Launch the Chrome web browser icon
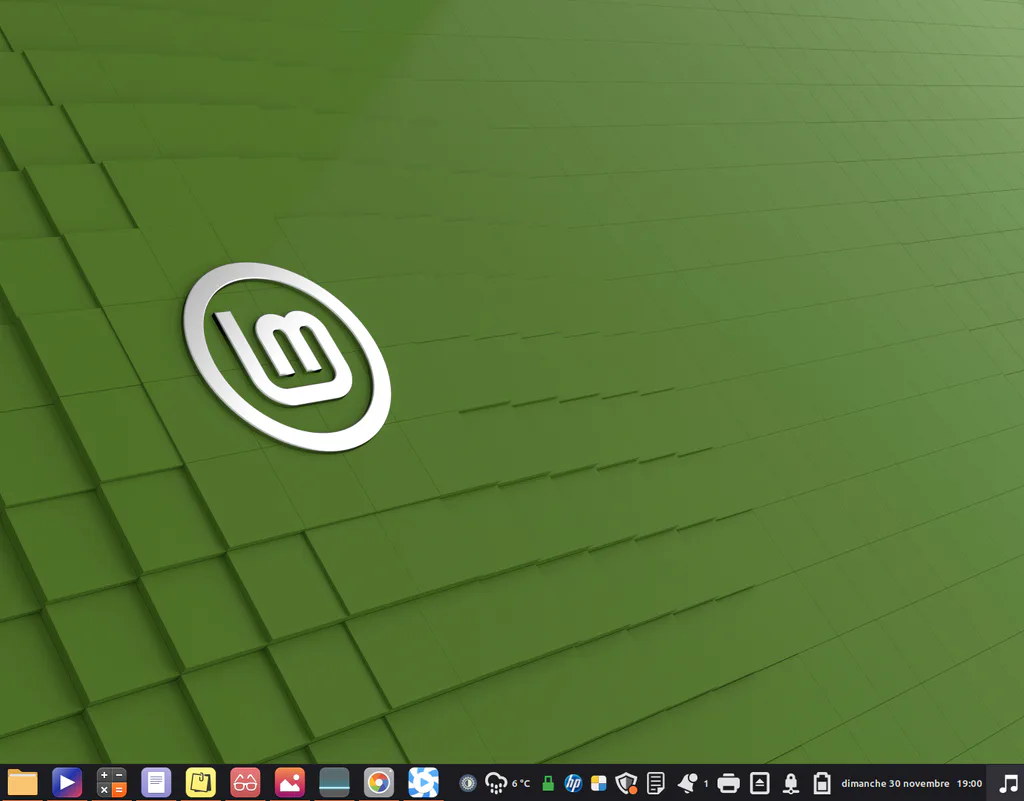1024x801 pixels. pos(379,782)
